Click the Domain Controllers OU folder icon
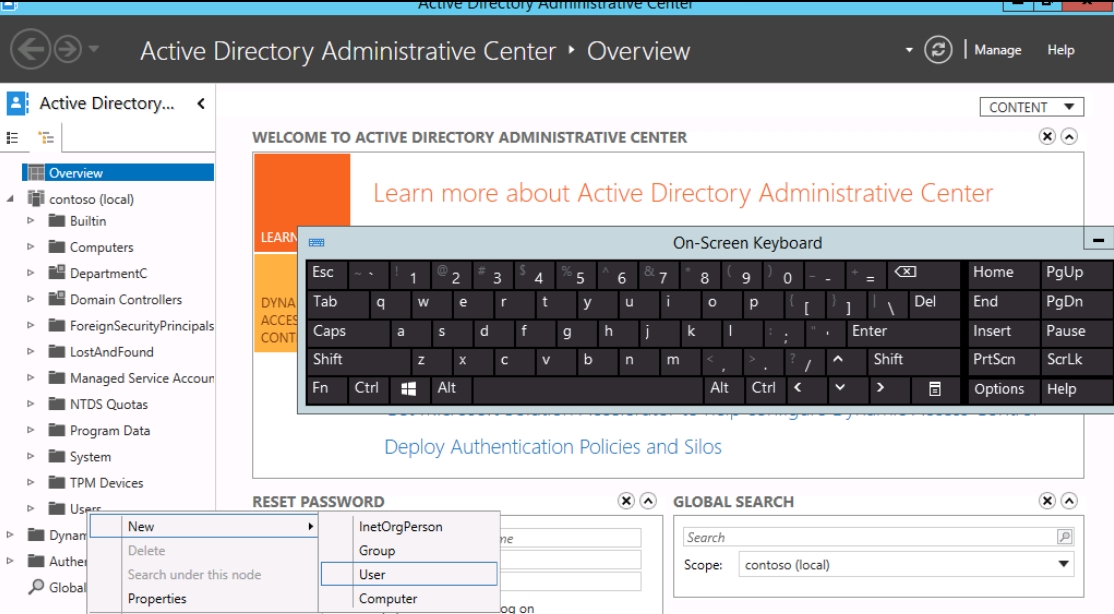 click(57, 298)
